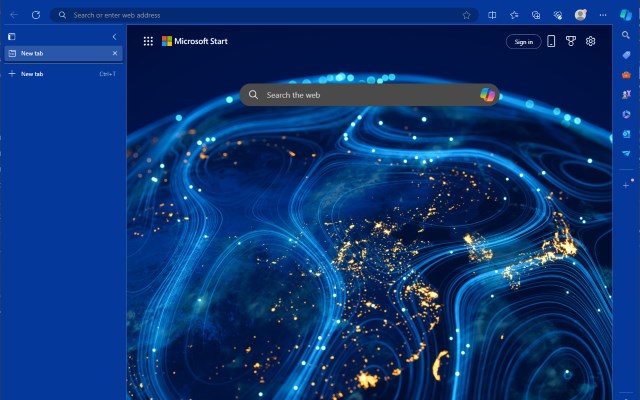This screenshot has width=640, height=400.
Task: Open Copilot from the toolbar corner
Action: click(626, 15)
